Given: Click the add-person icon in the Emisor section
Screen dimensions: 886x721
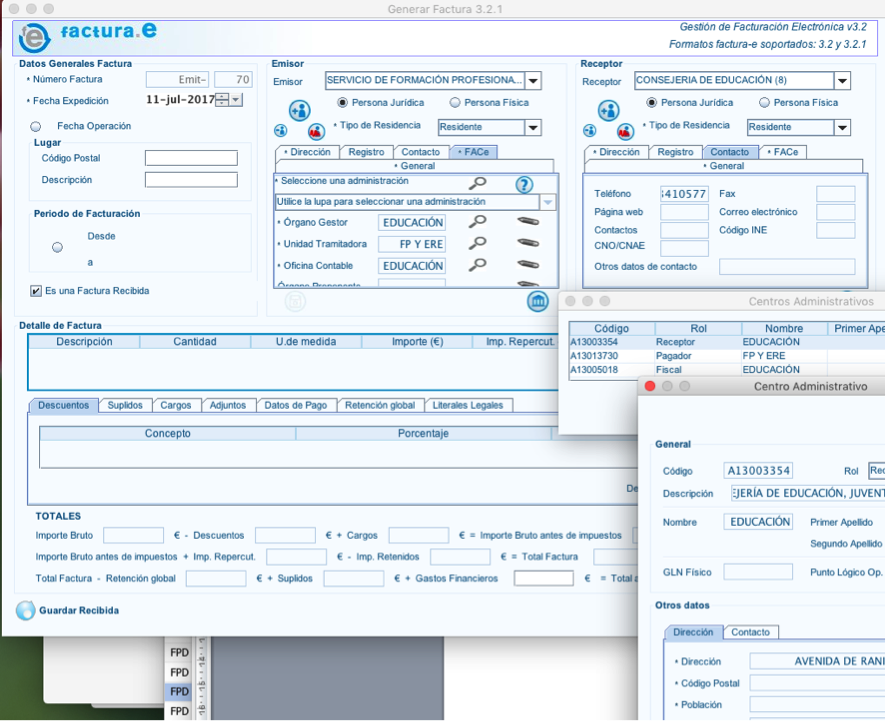Looking at the screenshot, I should [299, 110].
